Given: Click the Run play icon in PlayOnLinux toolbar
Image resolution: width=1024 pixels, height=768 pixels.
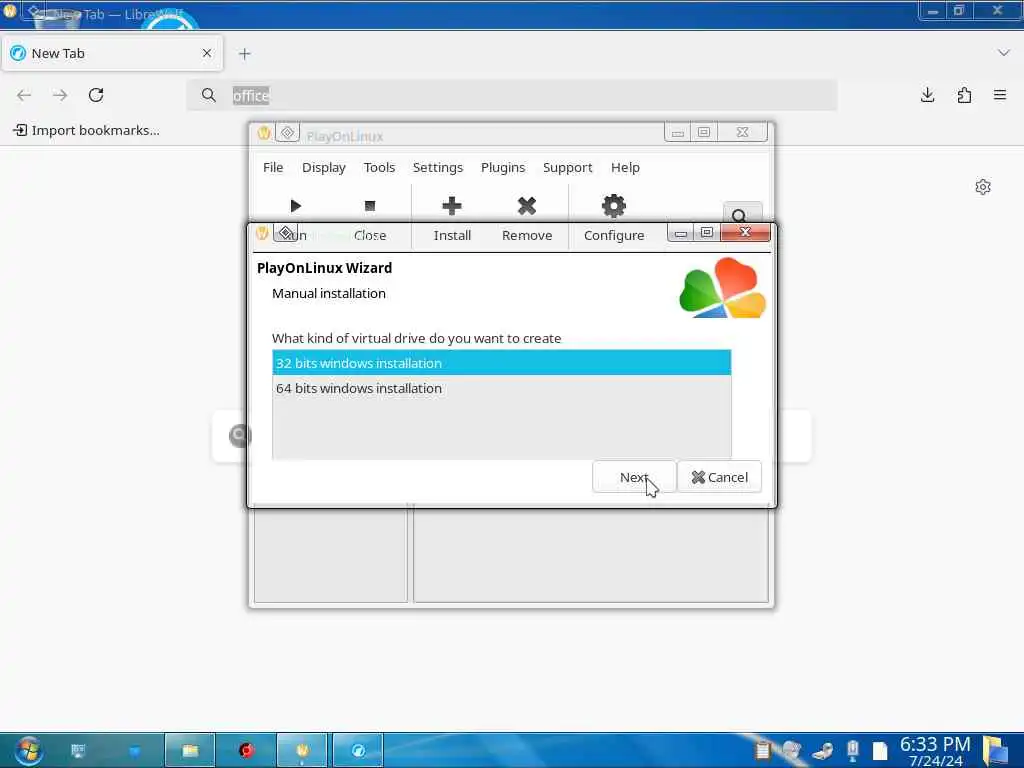Looking at the screenshot, I should 295,206.
